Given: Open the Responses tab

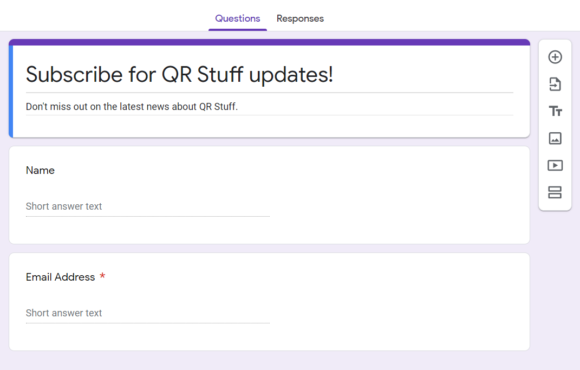Looking at the screenshot, I should click(x=300, y=18).
